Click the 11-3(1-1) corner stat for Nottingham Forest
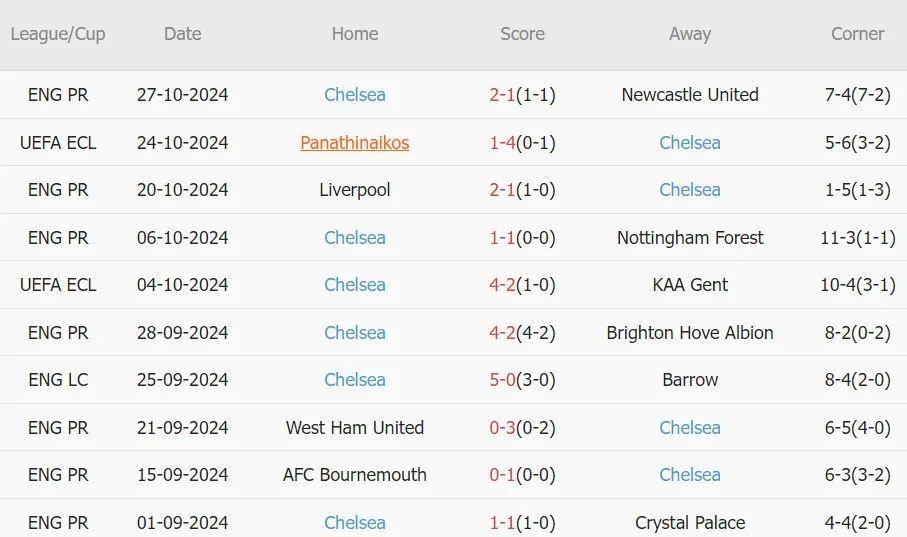Screen dimensions: 907x537 (x=857, y=237)
